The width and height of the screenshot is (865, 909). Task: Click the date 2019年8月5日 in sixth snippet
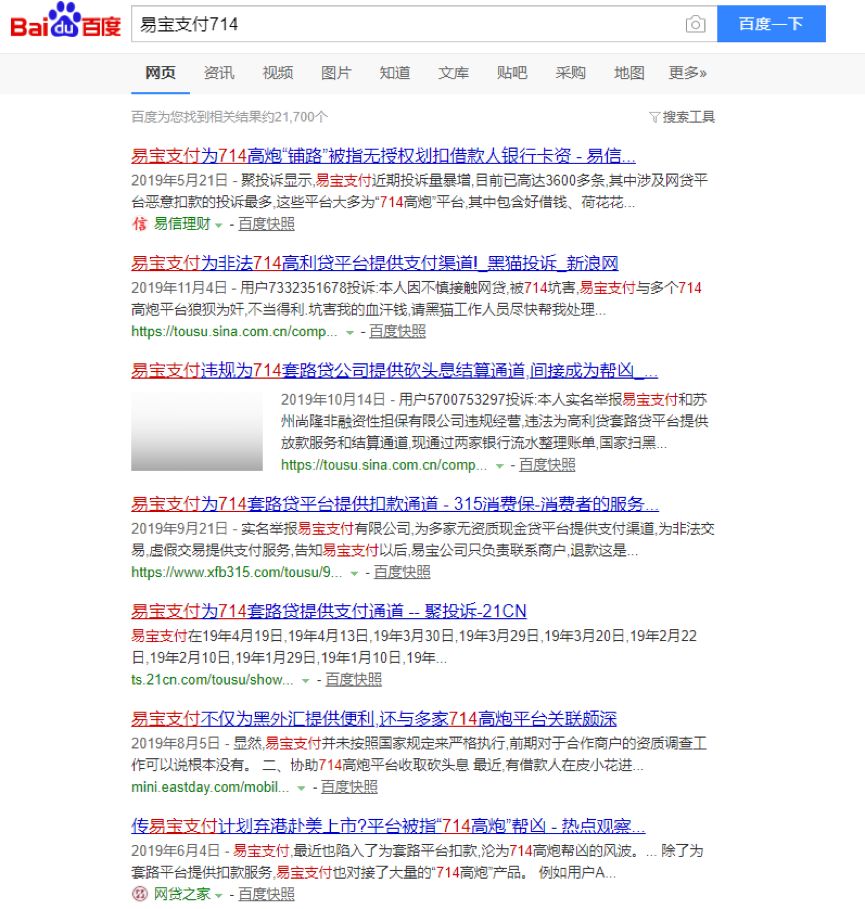176,743
